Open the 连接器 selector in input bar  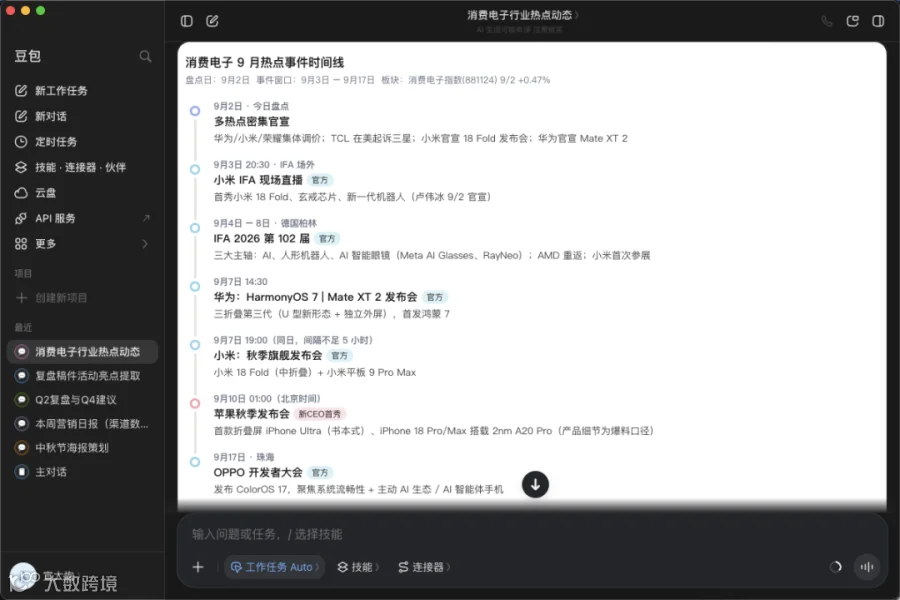pos(424,567)
